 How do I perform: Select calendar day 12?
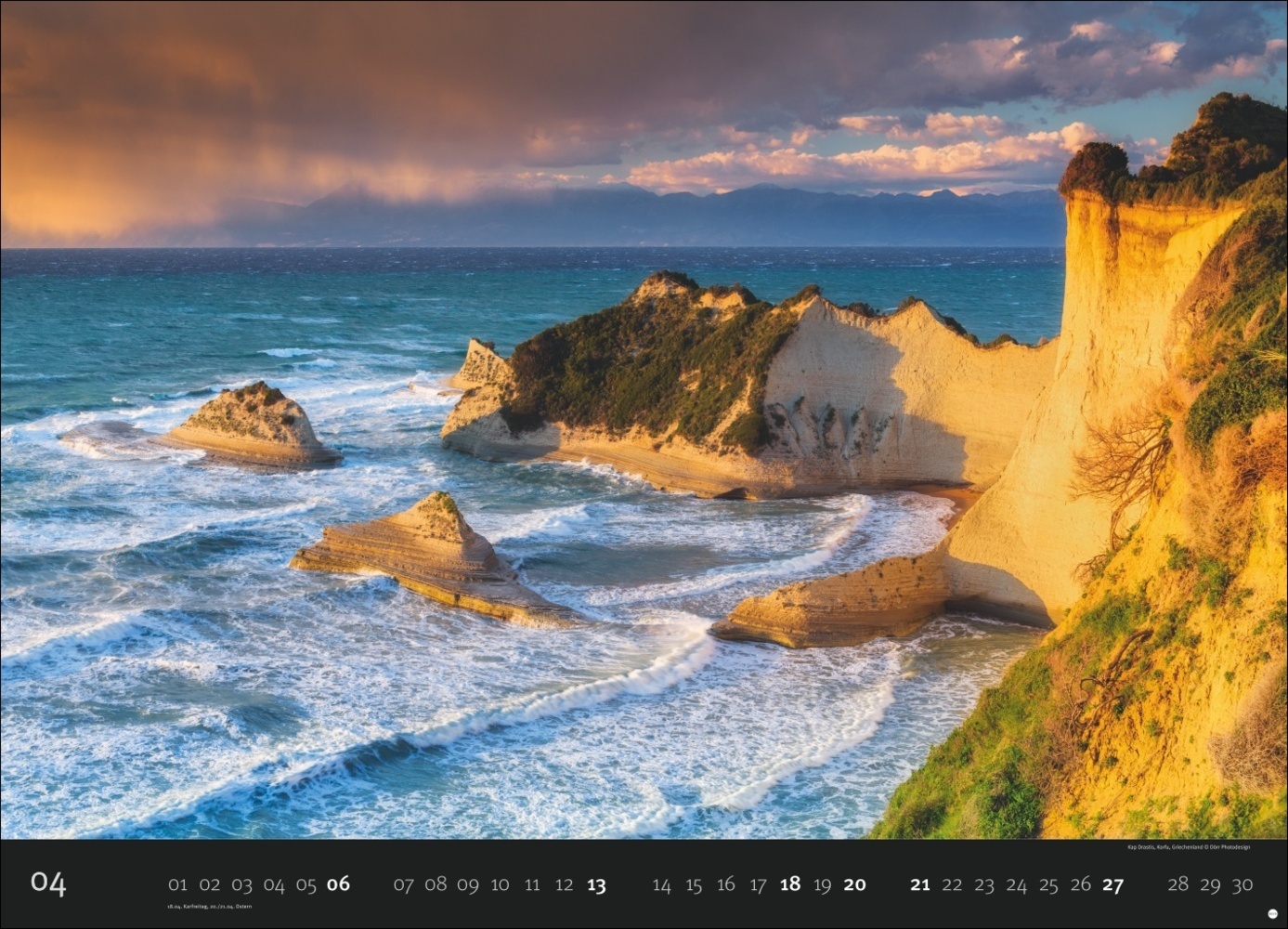coord(564,885)
